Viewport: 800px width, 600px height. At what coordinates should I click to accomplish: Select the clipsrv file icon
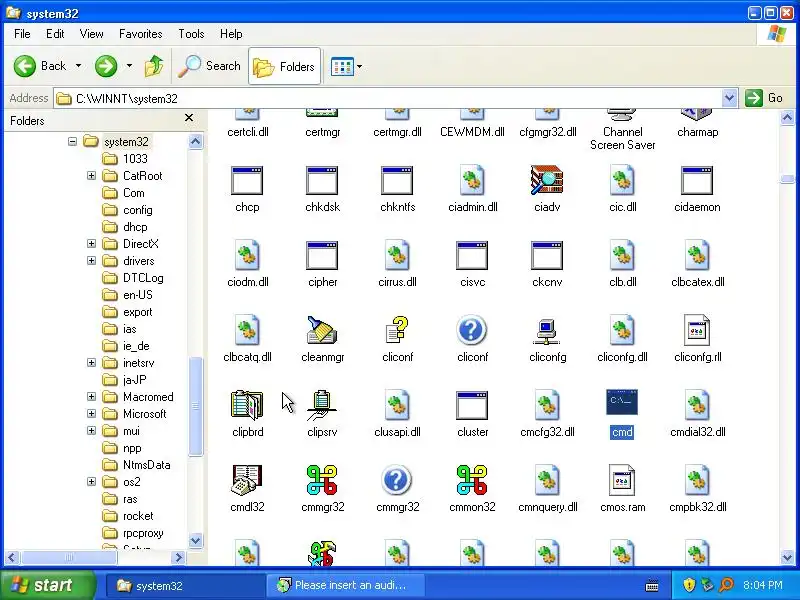coord(321,405)
